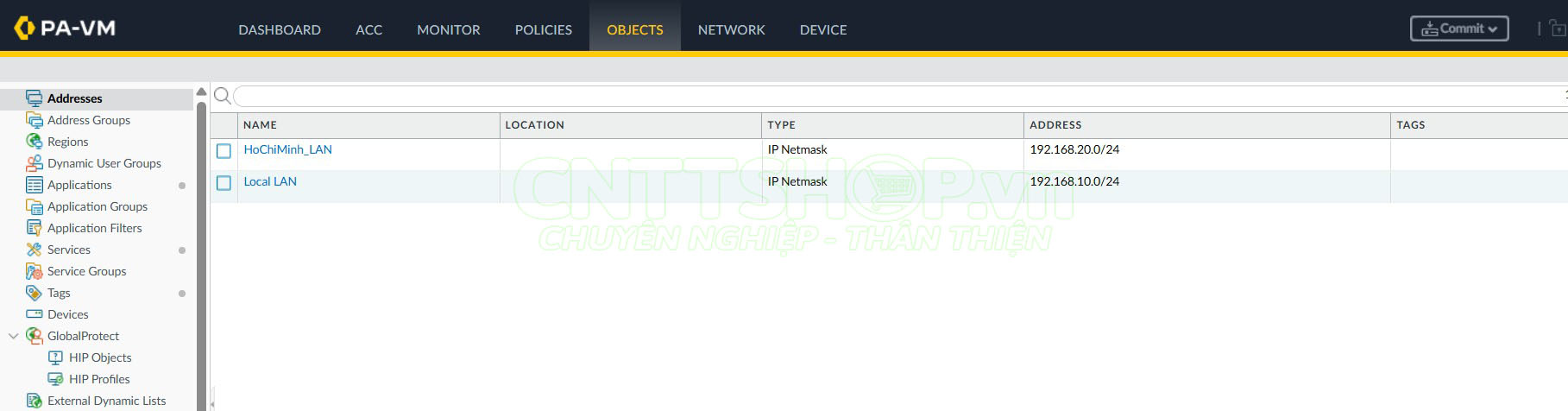Click the HIP Objects icon

55,357
